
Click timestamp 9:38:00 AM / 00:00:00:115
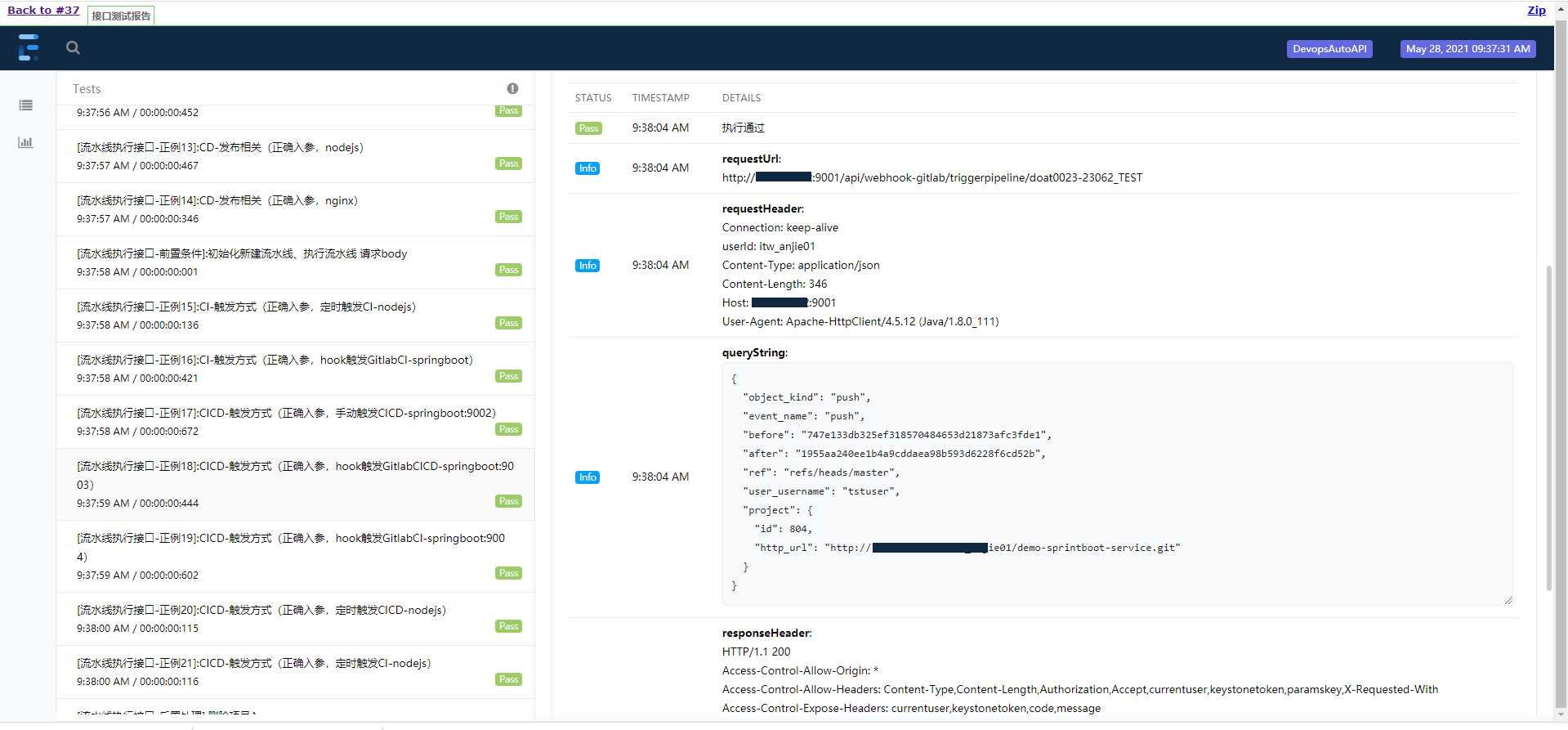(137, 629)
